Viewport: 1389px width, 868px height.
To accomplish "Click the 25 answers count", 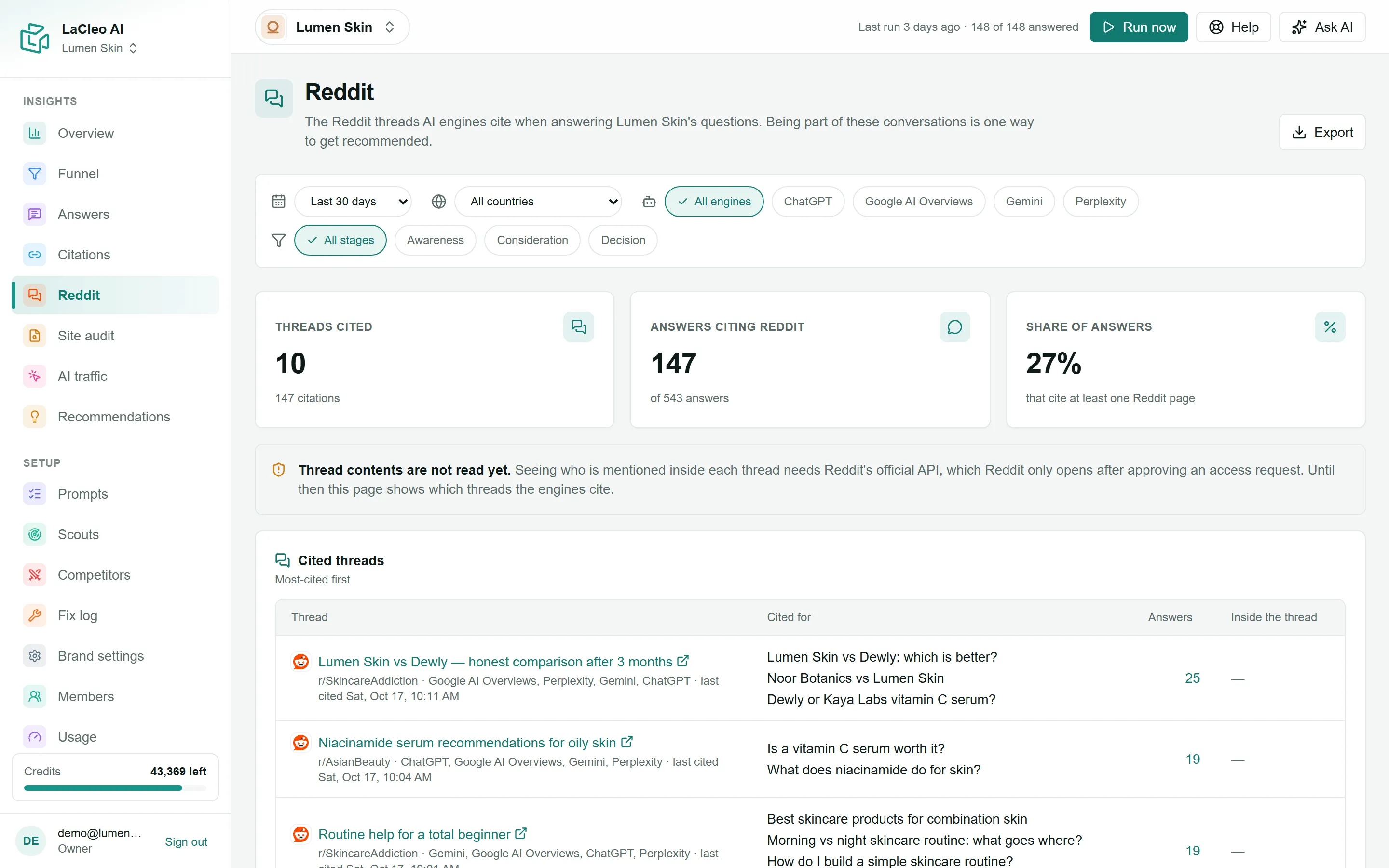I will (1193, 678).
